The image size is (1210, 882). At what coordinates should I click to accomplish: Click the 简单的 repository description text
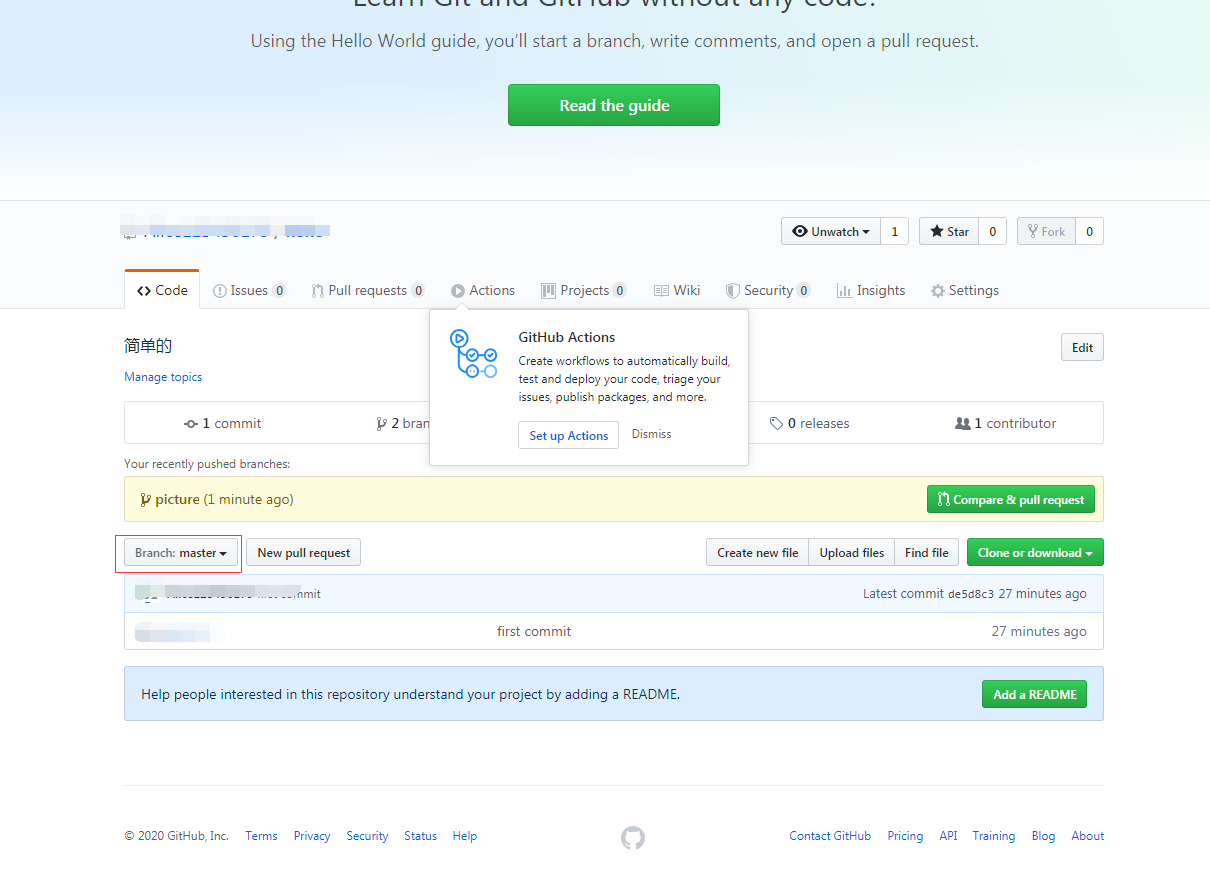point(148,346)
